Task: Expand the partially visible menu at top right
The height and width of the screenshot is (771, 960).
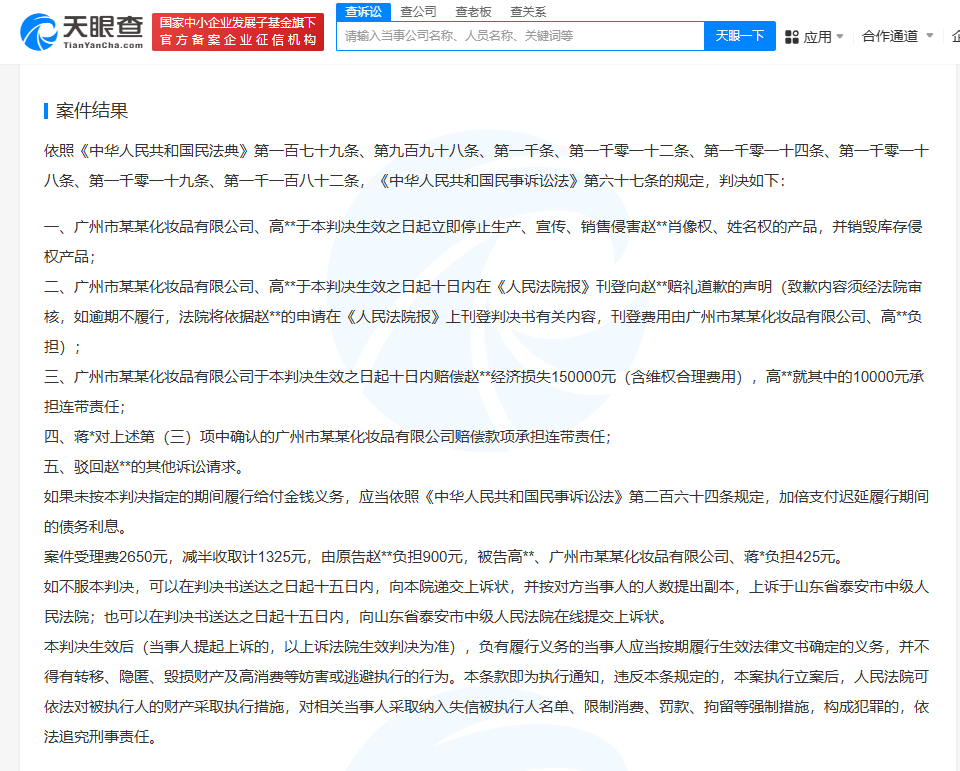Action: 955,35
